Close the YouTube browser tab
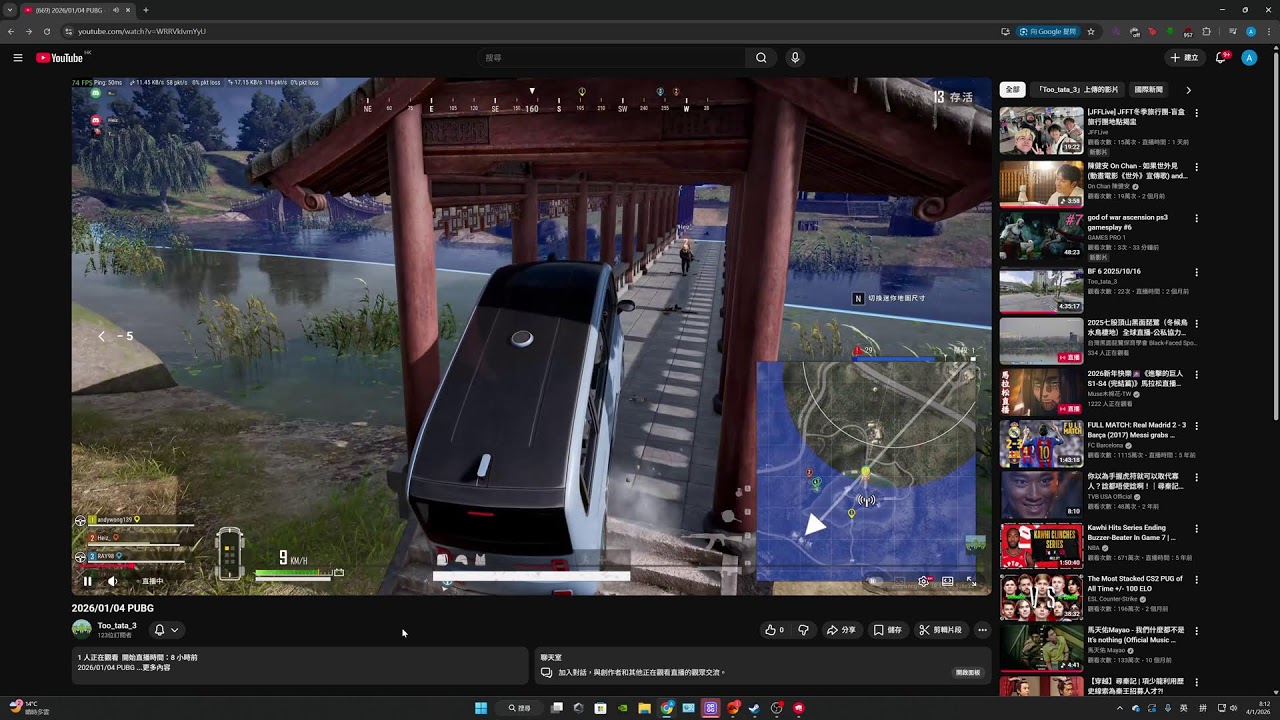 pyautogui.click(x=128, y=10)
